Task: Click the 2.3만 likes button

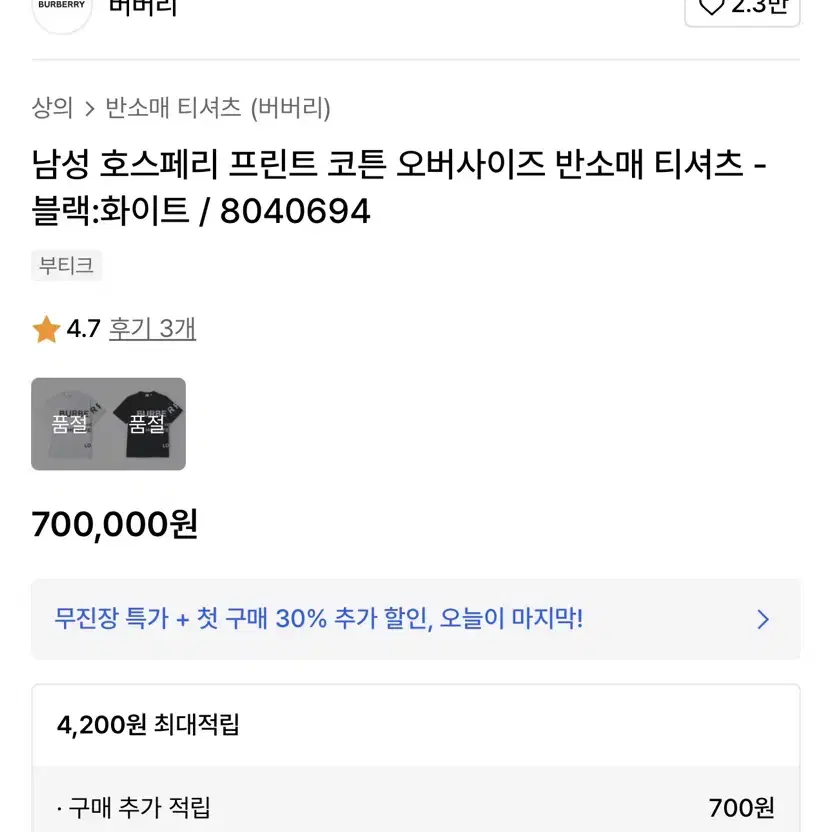Action: pos(742,9)
